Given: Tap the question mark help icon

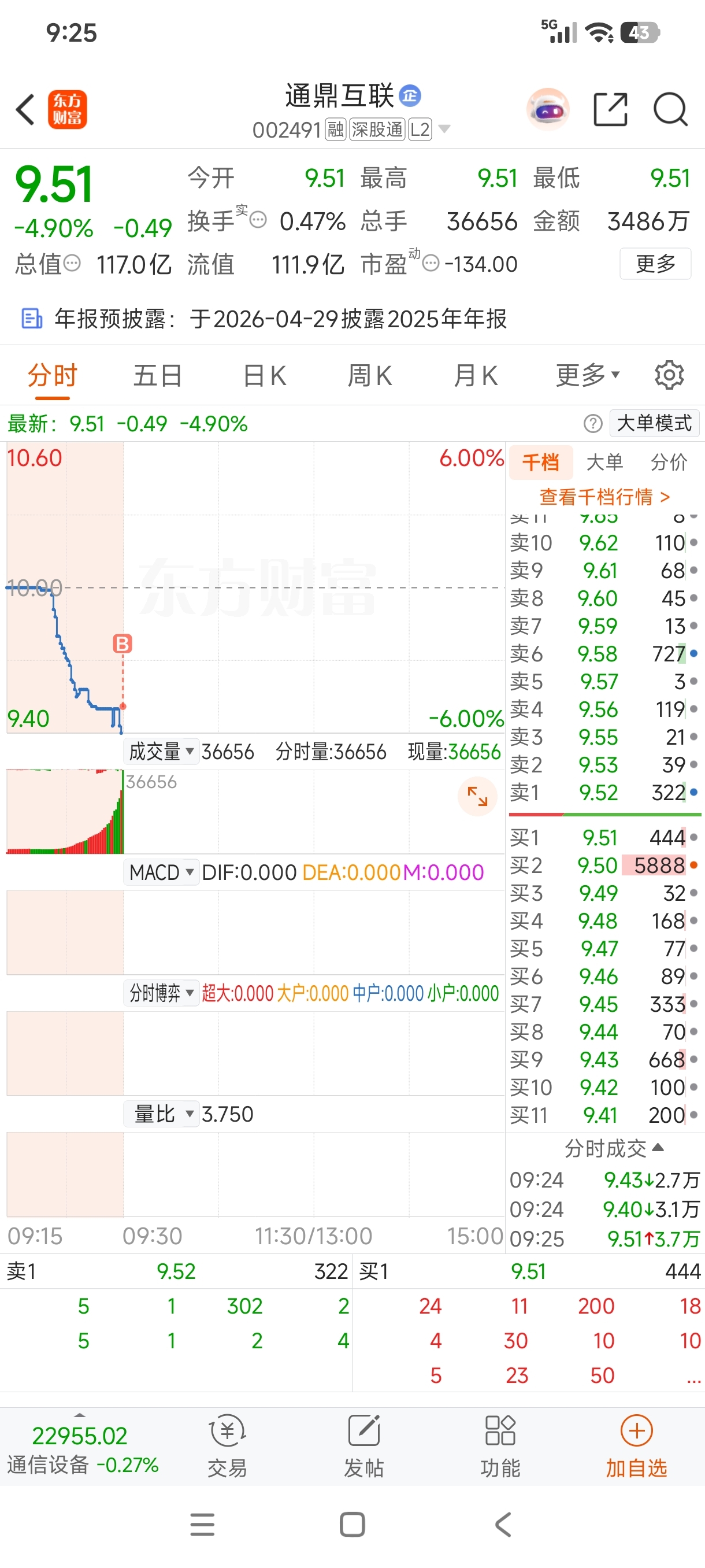Looking at the screenshot, I should (592, 423).
